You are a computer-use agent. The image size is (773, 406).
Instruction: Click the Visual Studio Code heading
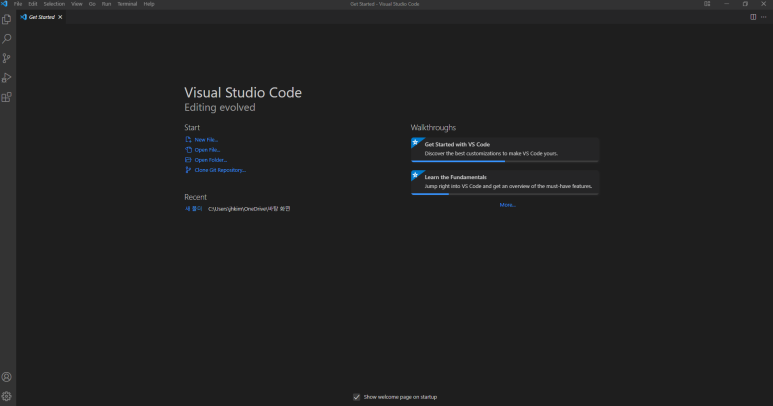pyautogui.click(x=243, y=93)
